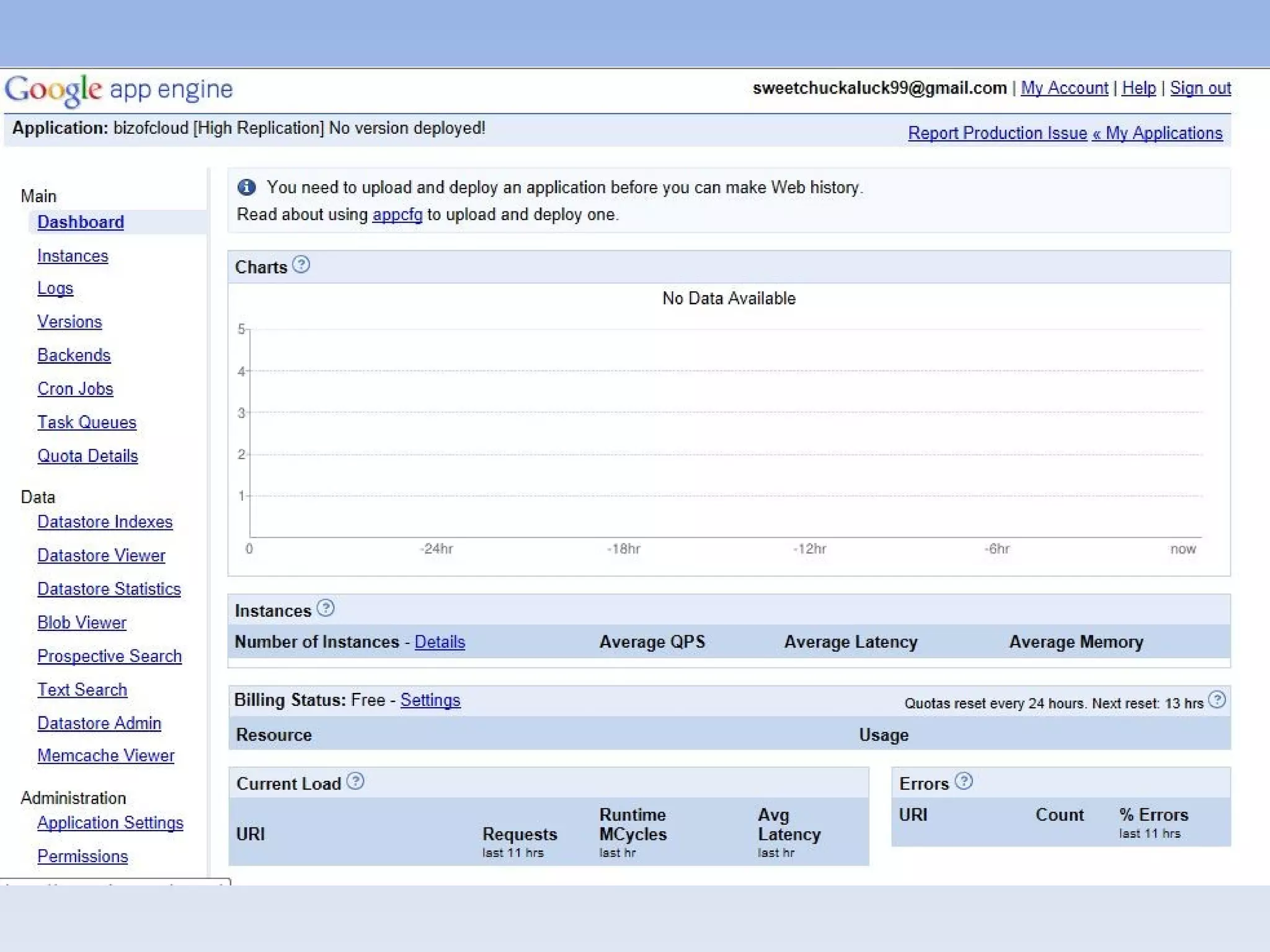This screenshot has height=952, width=1270.
Task: Open the quota reset help icon
Action: (x=1217, y=700)
